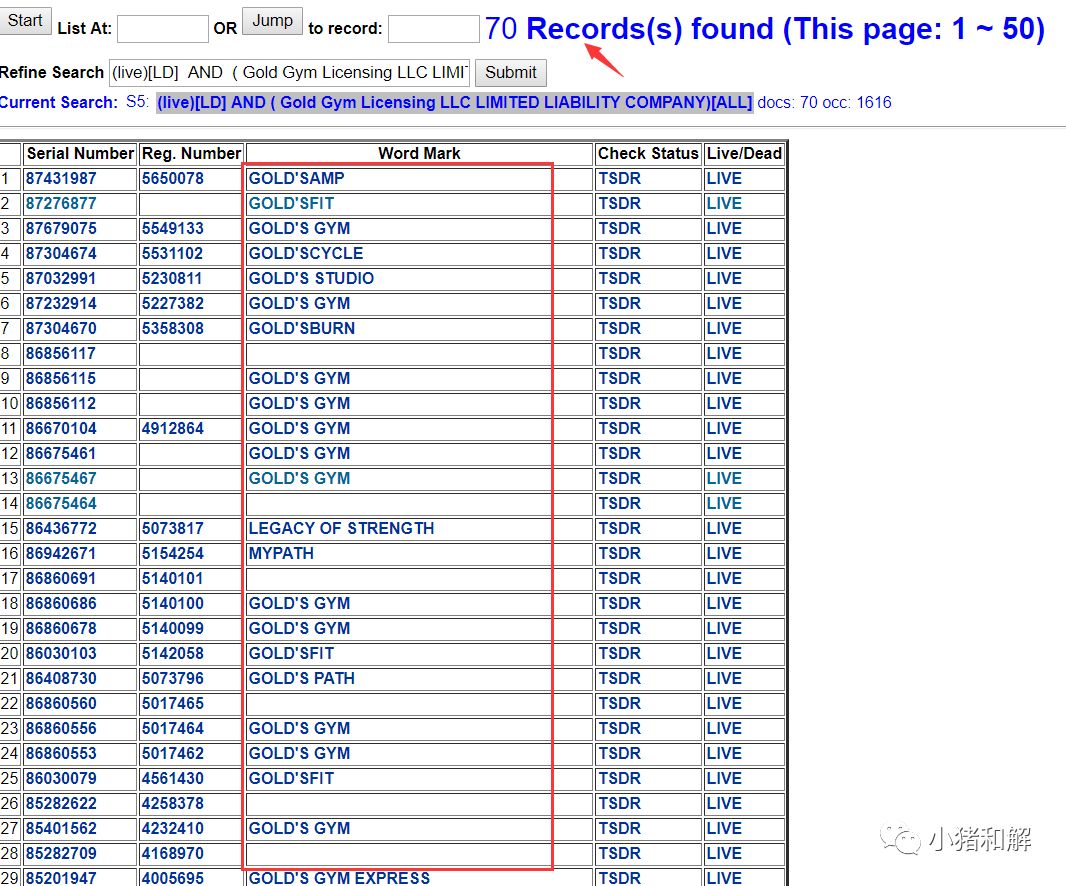The height and width of the screenshot is (886, 1066).
Task: Open serial number 87276877
Action: (x=61, y=204)
